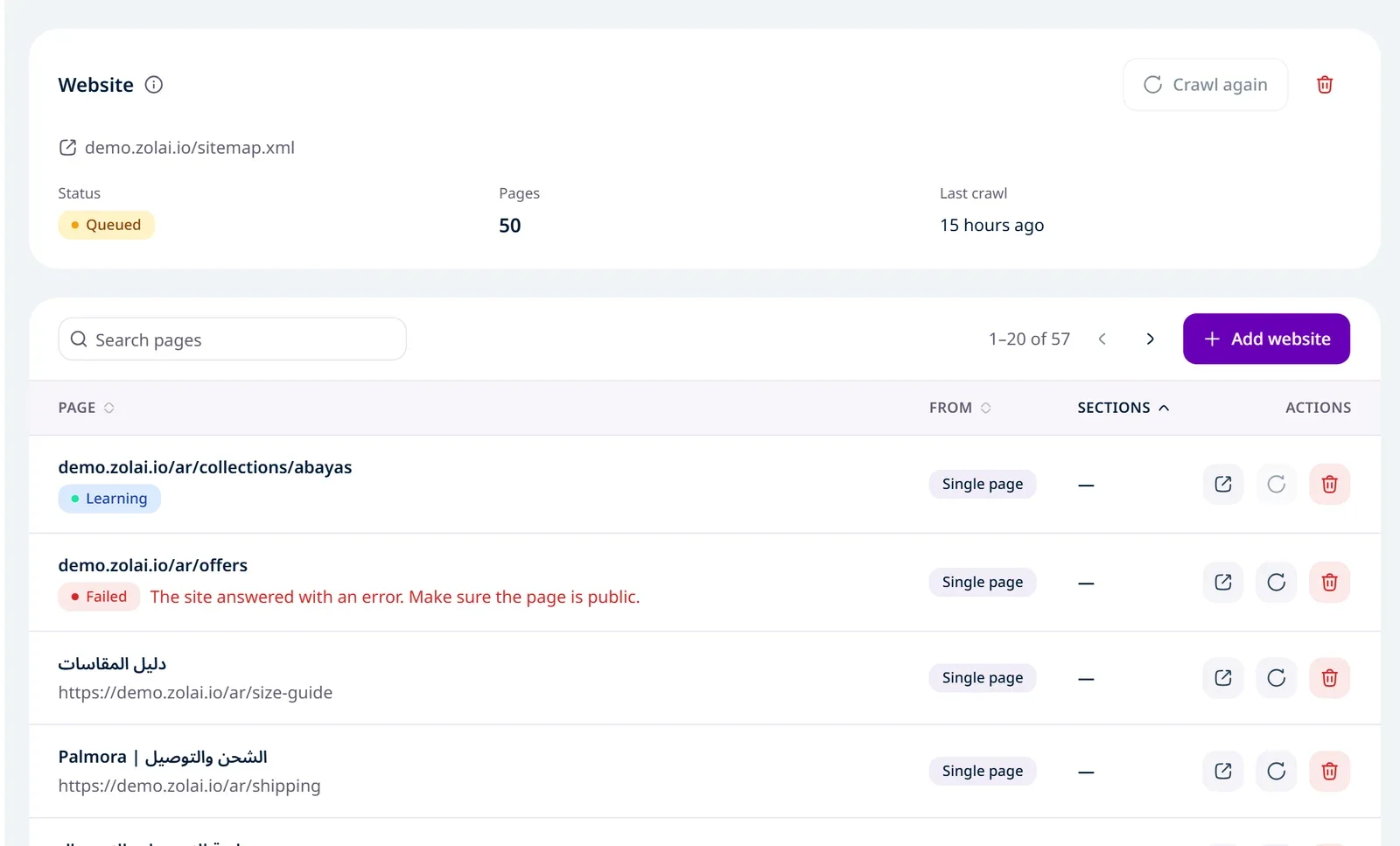This screenshot has height=846, width=1400.
Task: Click the Failed status badge
Action: (x=99, y=597)
